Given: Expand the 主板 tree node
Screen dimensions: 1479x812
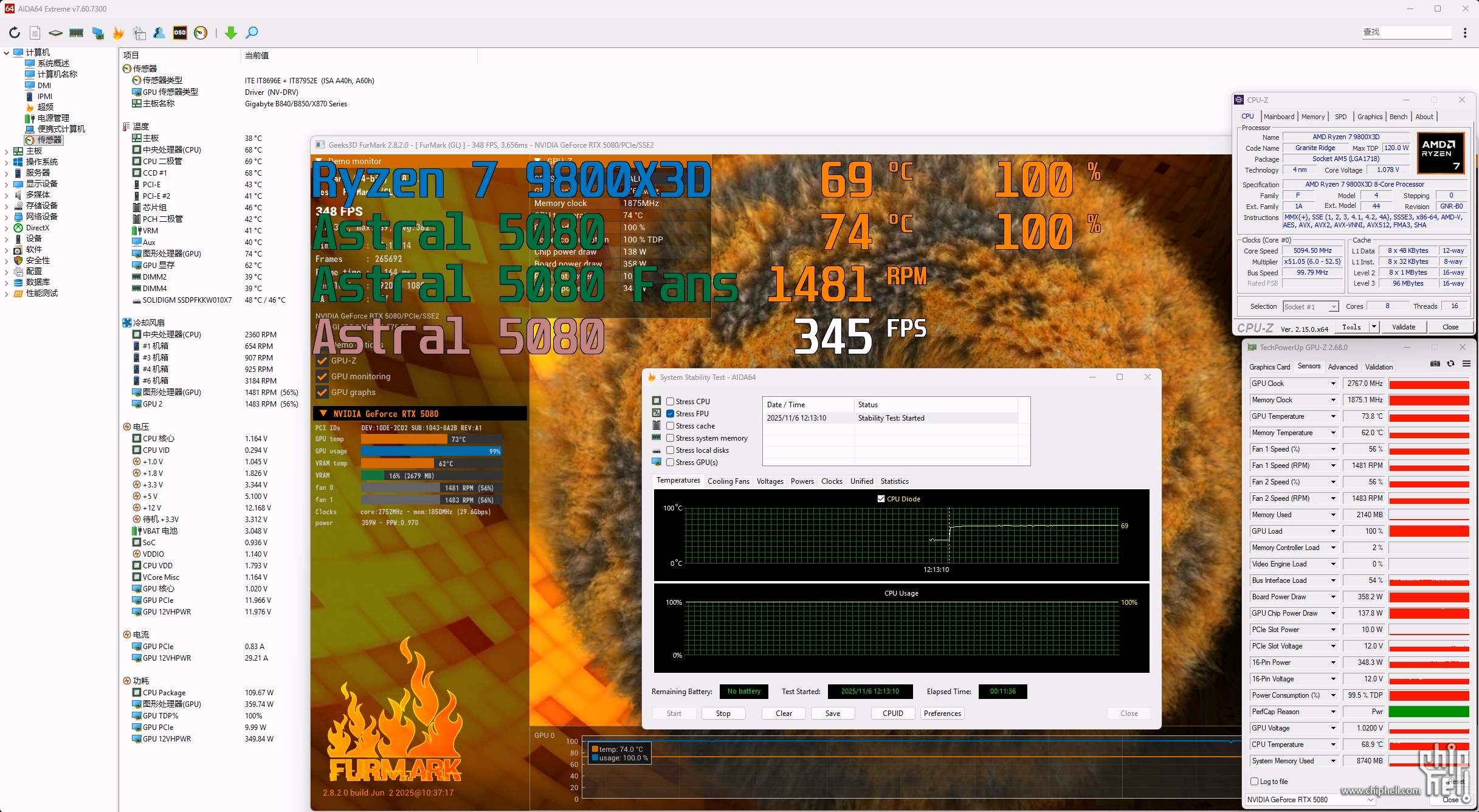Looking at the screenshot, I should pos(6,151).
